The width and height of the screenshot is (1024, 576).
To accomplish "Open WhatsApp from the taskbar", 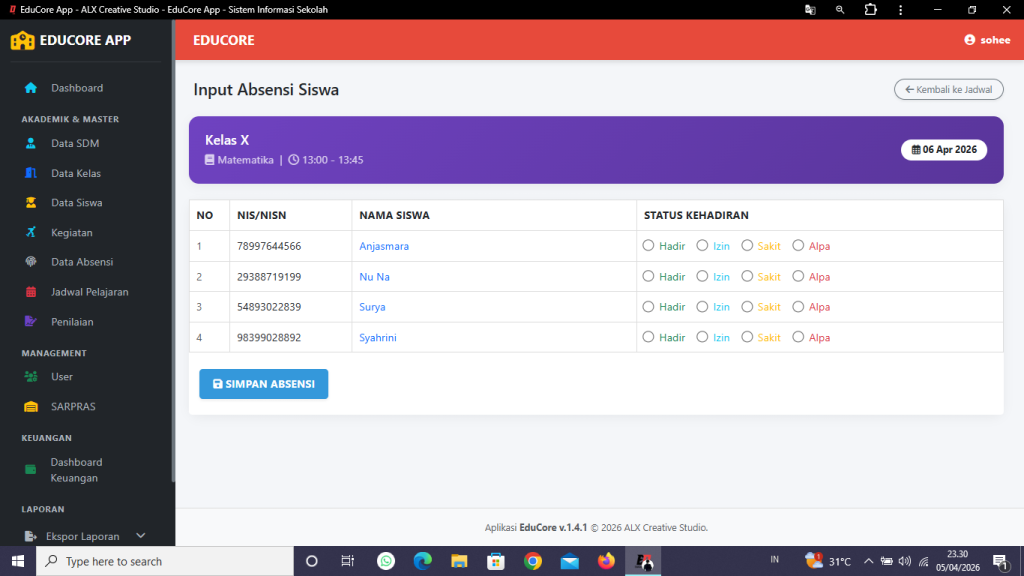I will 386,561.
